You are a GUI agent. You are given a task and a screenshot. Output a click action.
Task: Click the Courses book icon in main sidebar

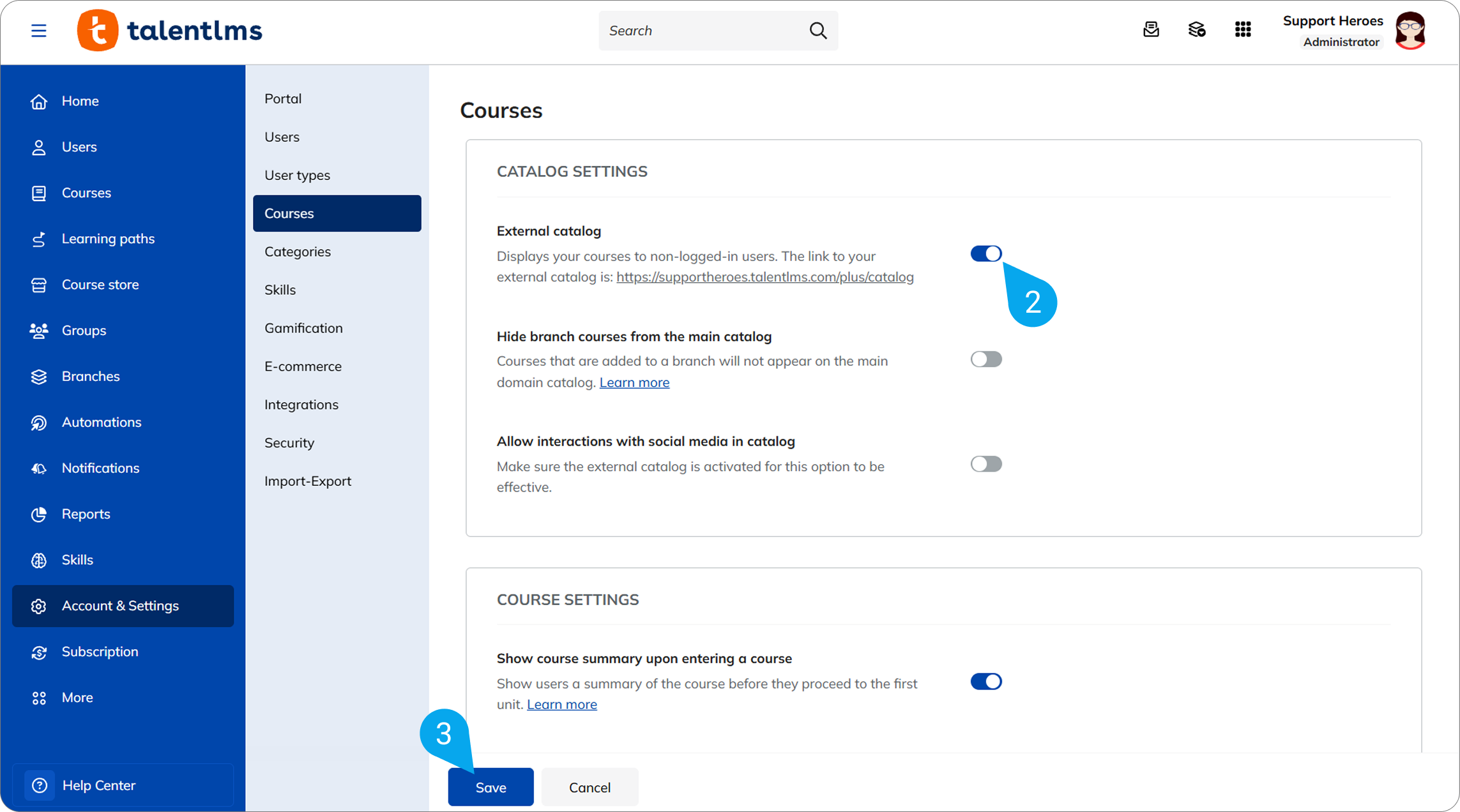tap(39, 193)
